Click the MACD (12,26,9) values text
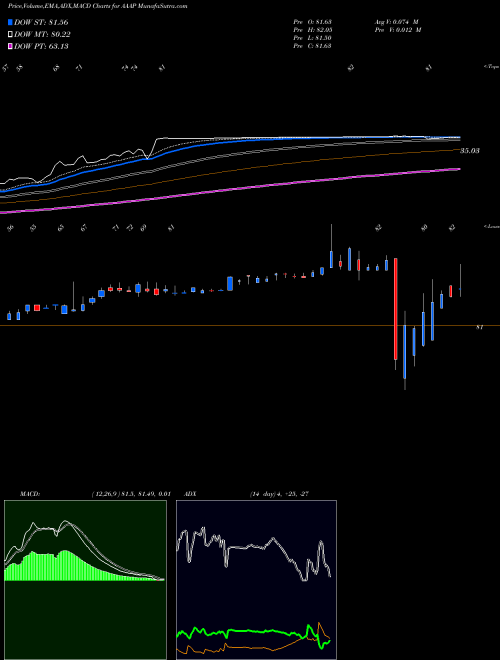This screenshot has height=660, width=500. (x=130, y=494)
